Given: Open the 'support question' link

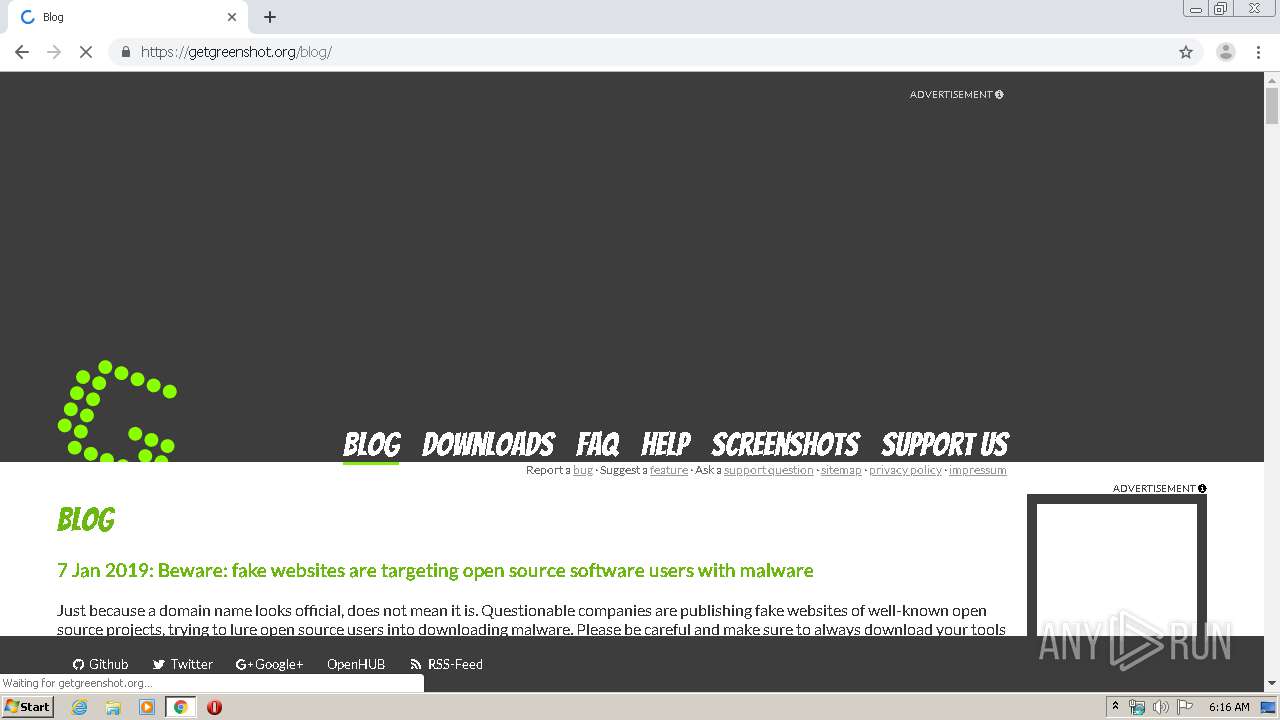Looking at the screenshot, I should tap(769, 470).
